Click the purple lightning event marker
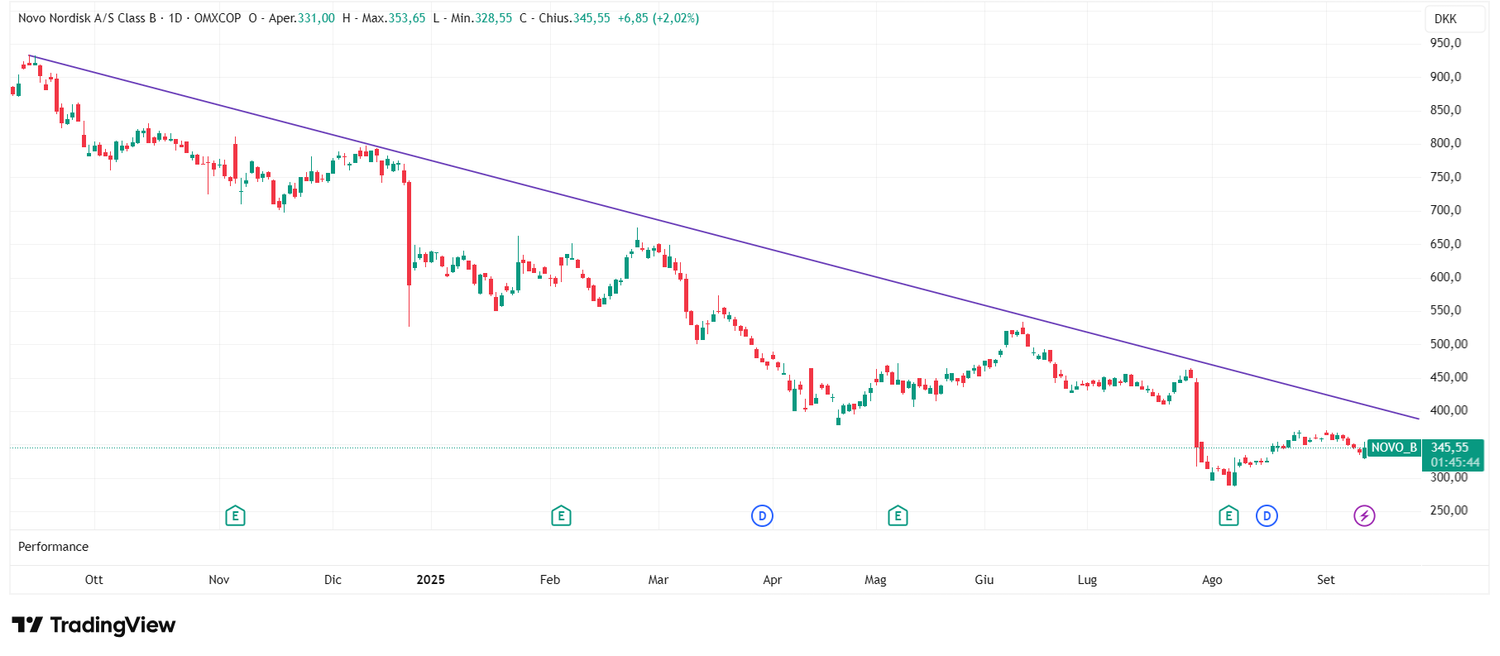The image size is (1500, 656). click(1365, 516)
